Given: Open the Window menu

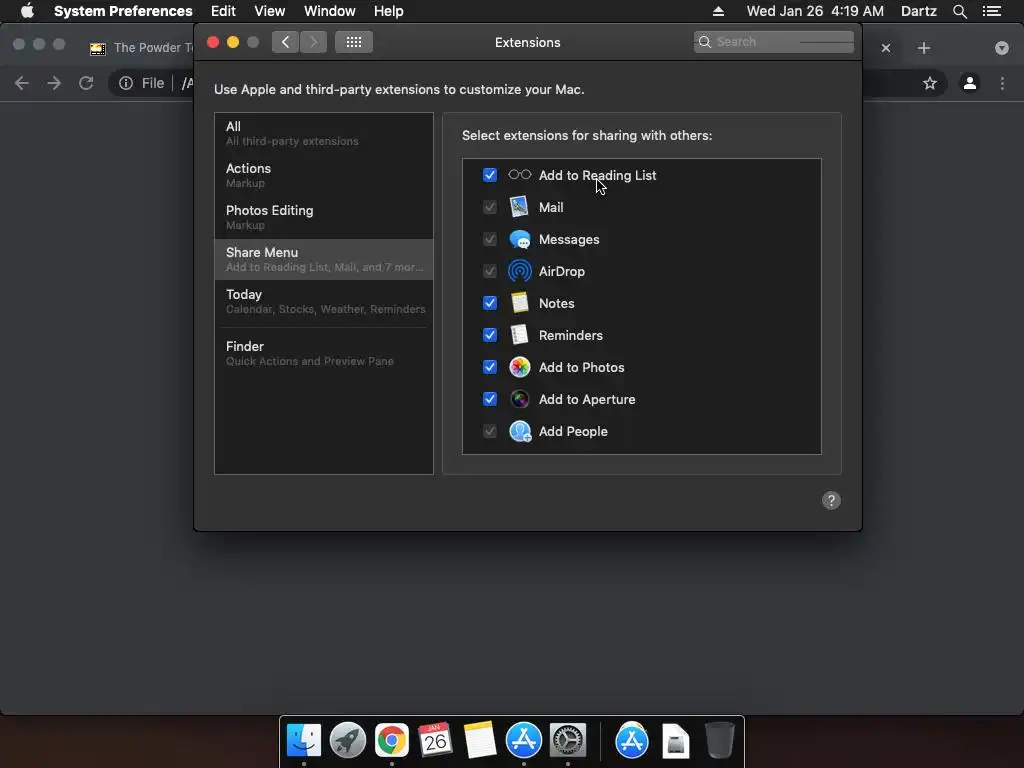Looking at the screenshot, I should pos(330,11).
